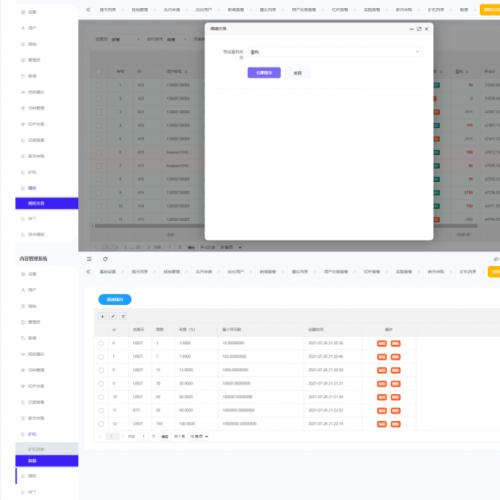Click the purple submit button in the dialog
The width and height of the screenshot is (500, 500).
[x=264, y=73]
